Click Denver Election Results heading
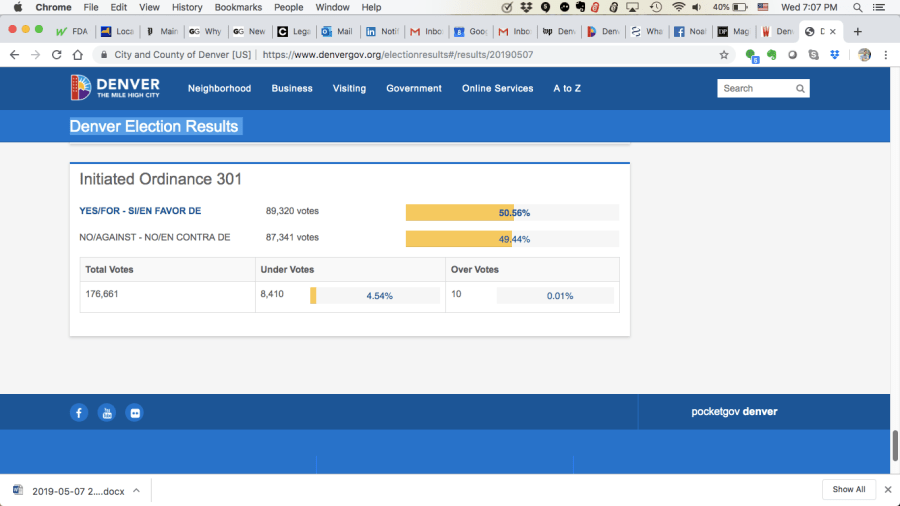Screen dimensions: 900x506 tap(154, 126)
